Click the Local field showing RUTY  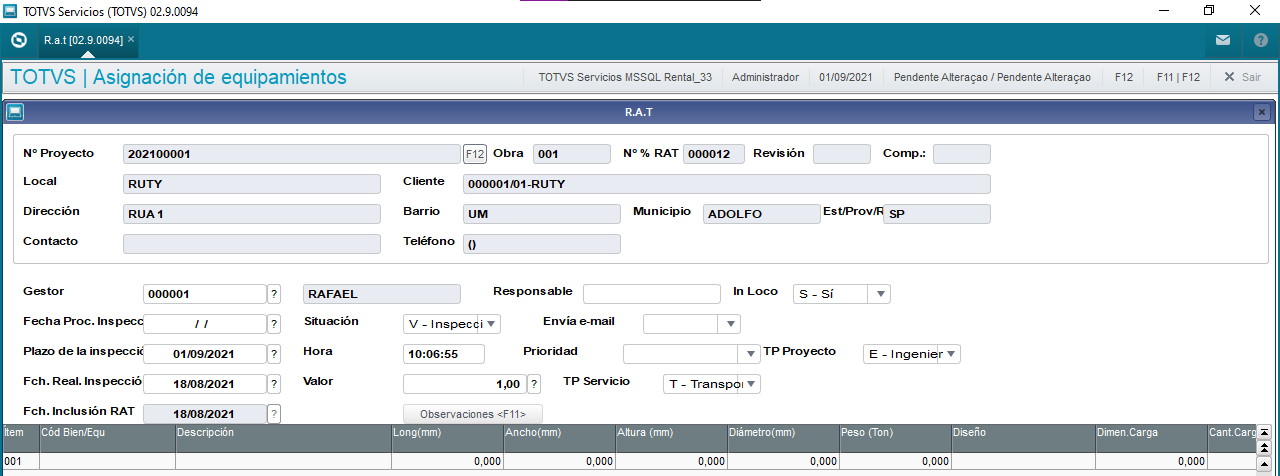tap(252, 184)
